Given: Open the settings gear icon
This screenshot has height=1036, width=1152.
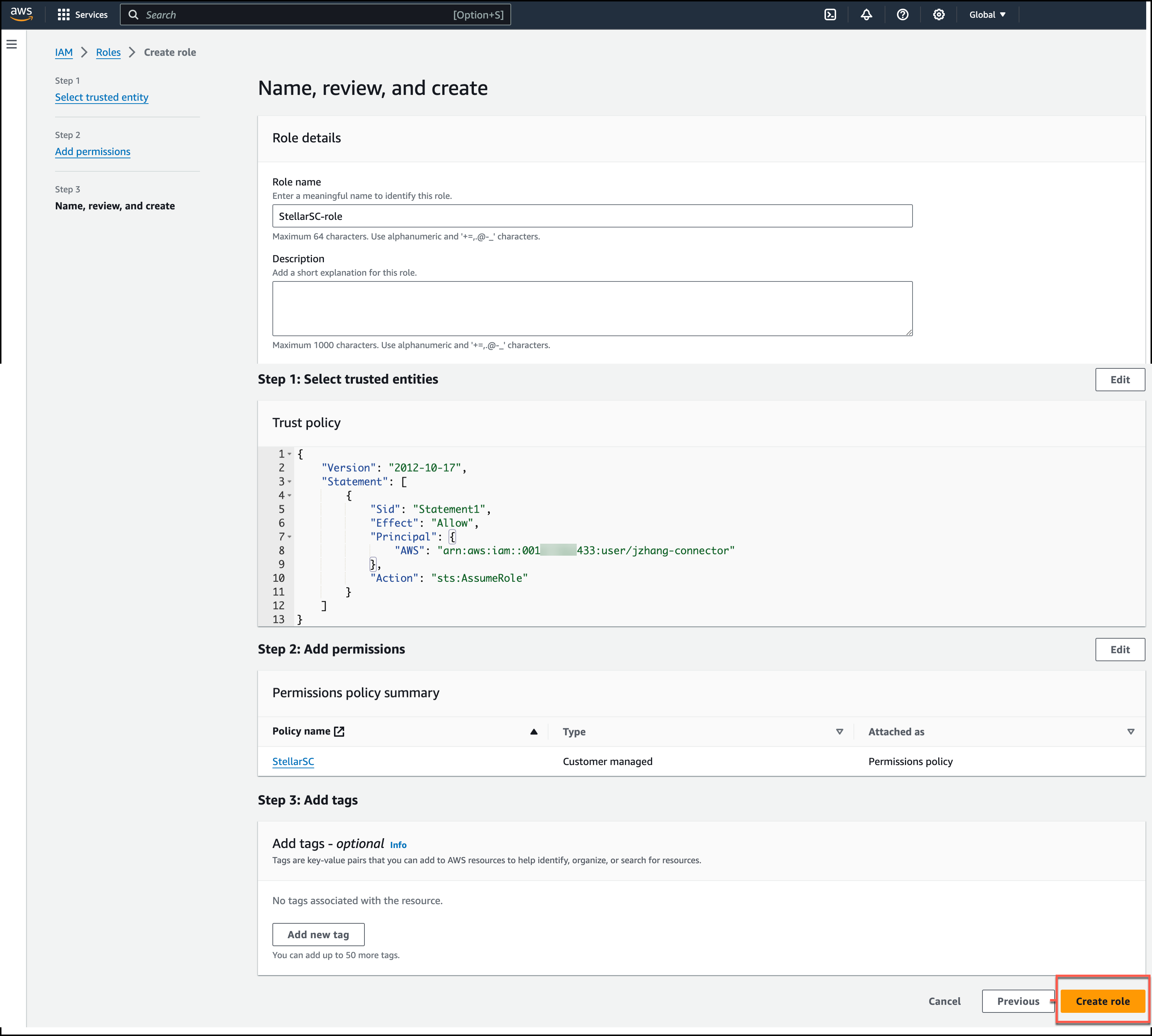Looking at the screenshot, I should (x=939, y=15).
